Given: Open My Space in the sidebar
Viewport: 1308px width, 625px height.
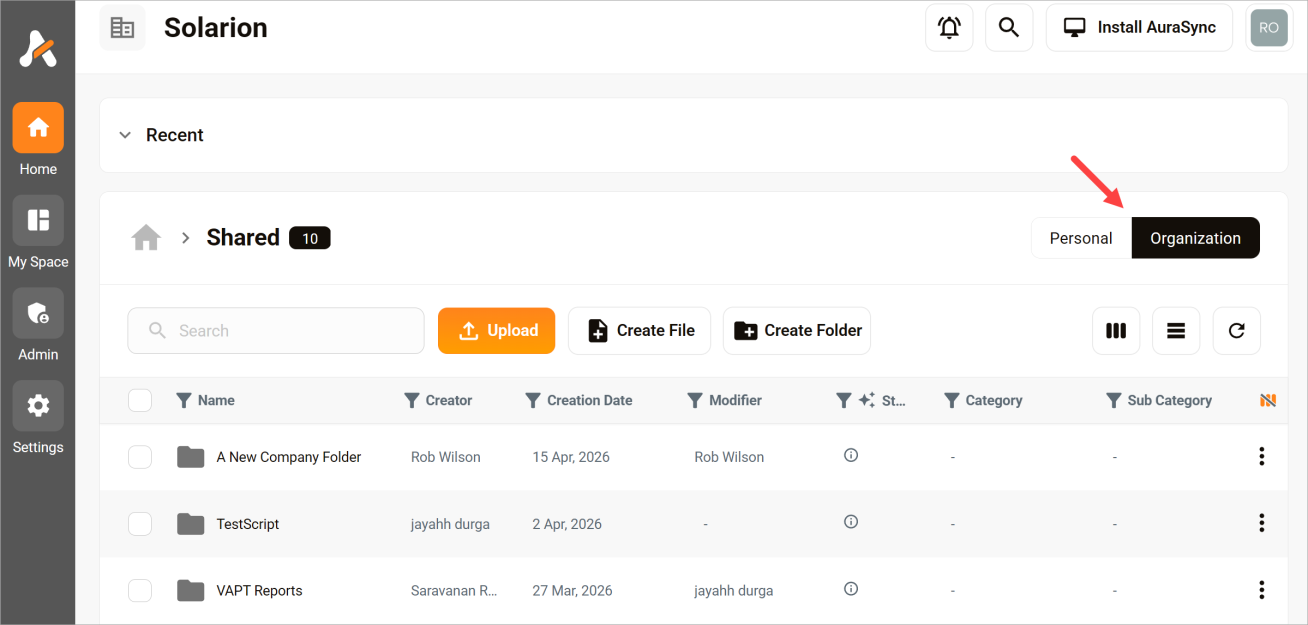Looking at the screenshot, I should coord(38,220).
